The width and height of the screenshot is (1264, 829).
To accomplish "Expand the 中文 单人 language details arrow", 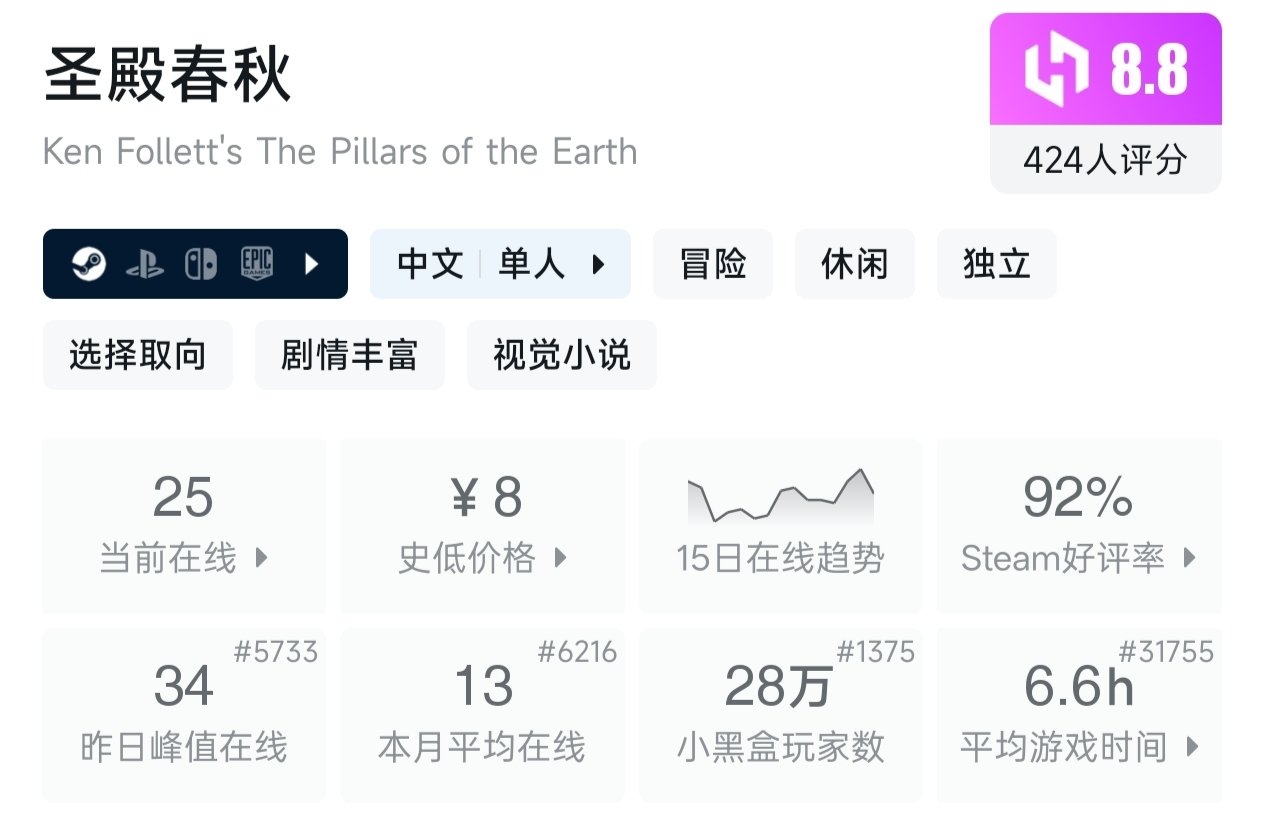I will click(598, 264).
